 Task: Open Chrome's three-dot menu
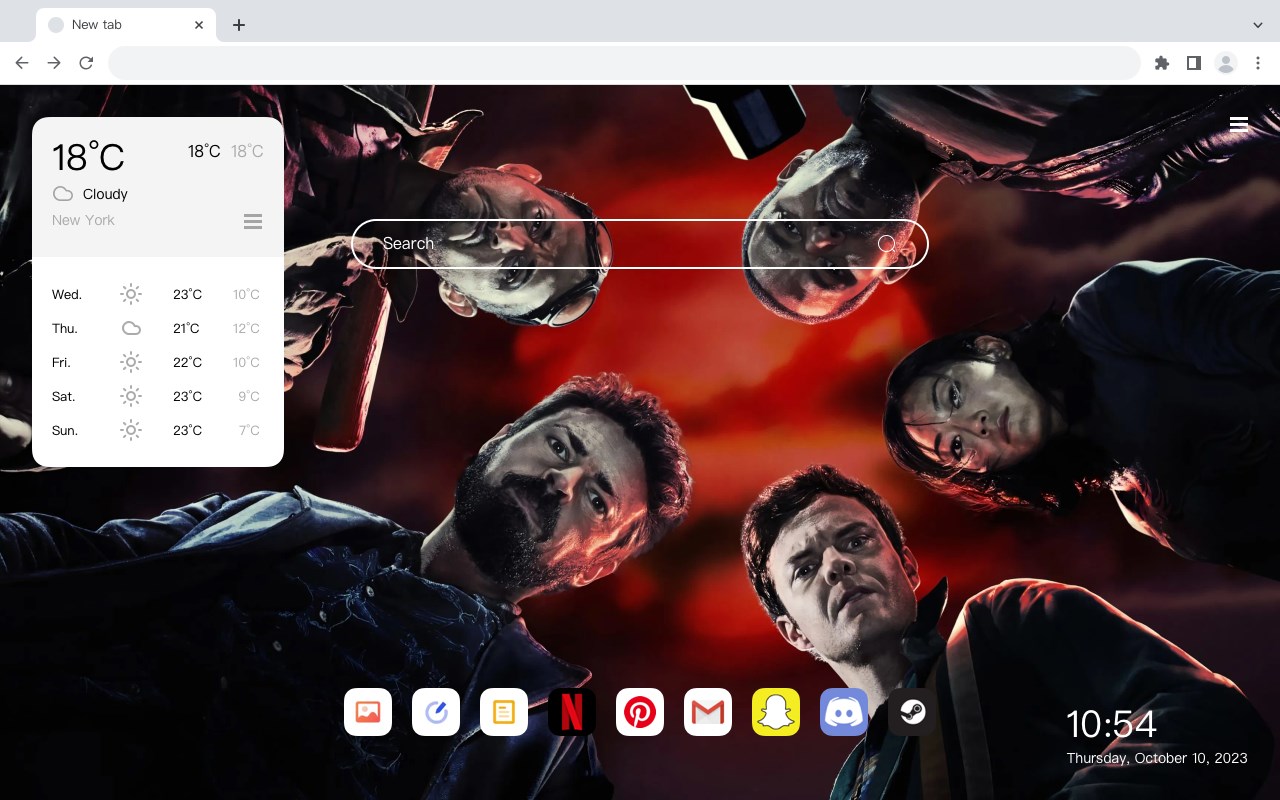click(1258, 63)
